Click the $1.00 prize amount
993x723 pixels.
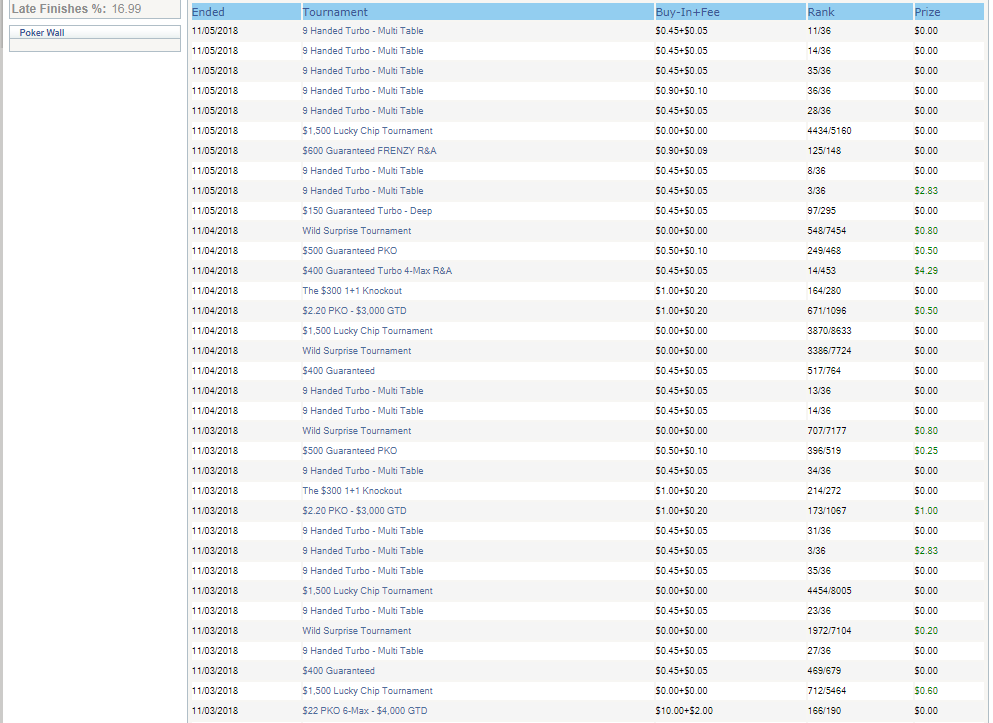click(926, 511)
